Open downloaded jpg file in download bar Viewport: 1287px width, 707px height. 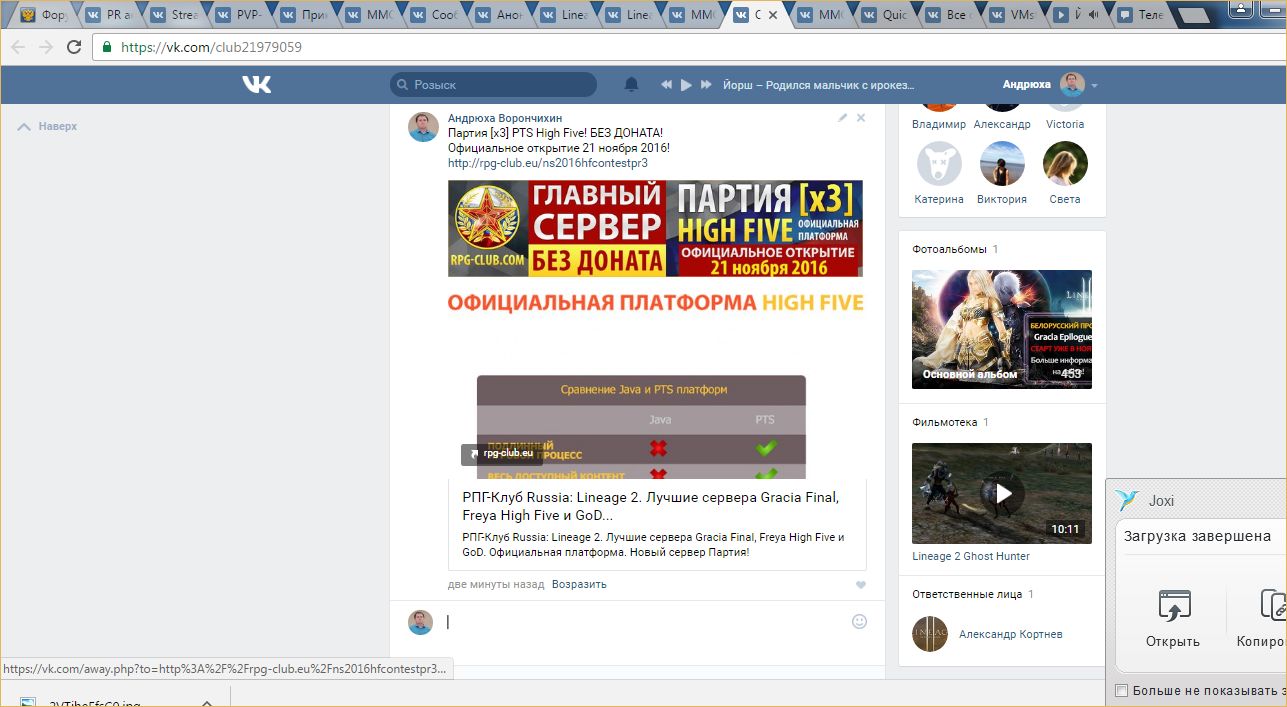(95, 704)
